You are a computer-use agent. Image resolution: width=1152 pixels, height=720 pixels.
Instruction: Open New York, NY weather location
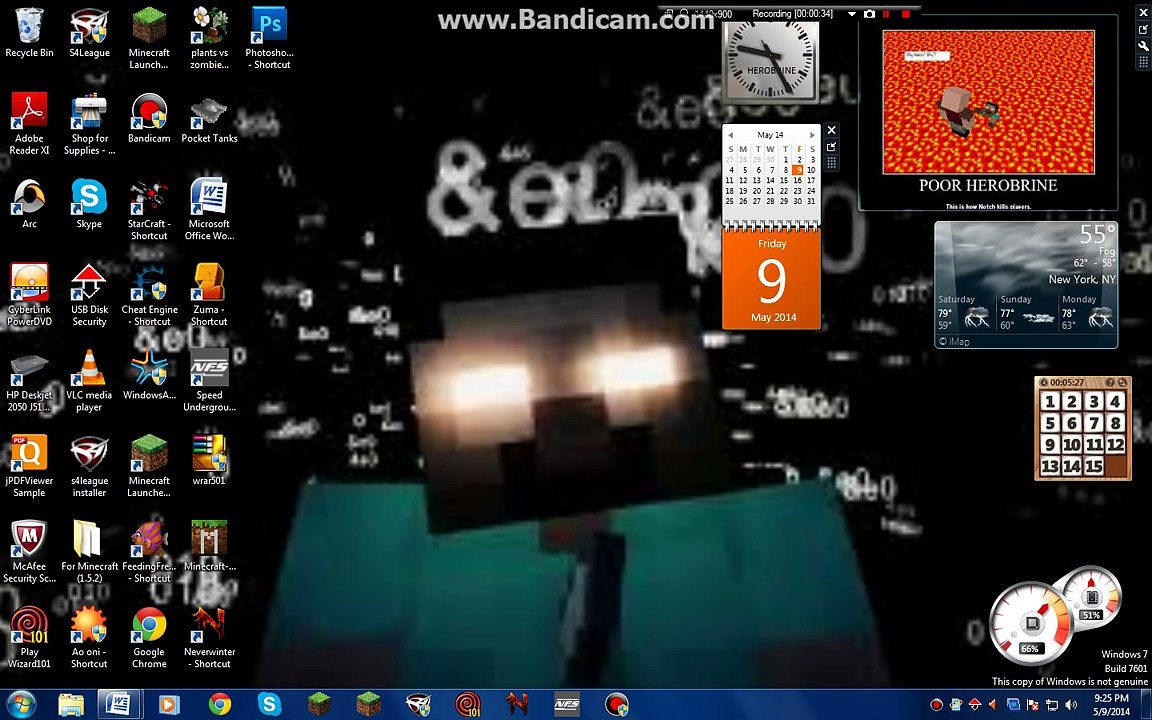coord(1081,279)
